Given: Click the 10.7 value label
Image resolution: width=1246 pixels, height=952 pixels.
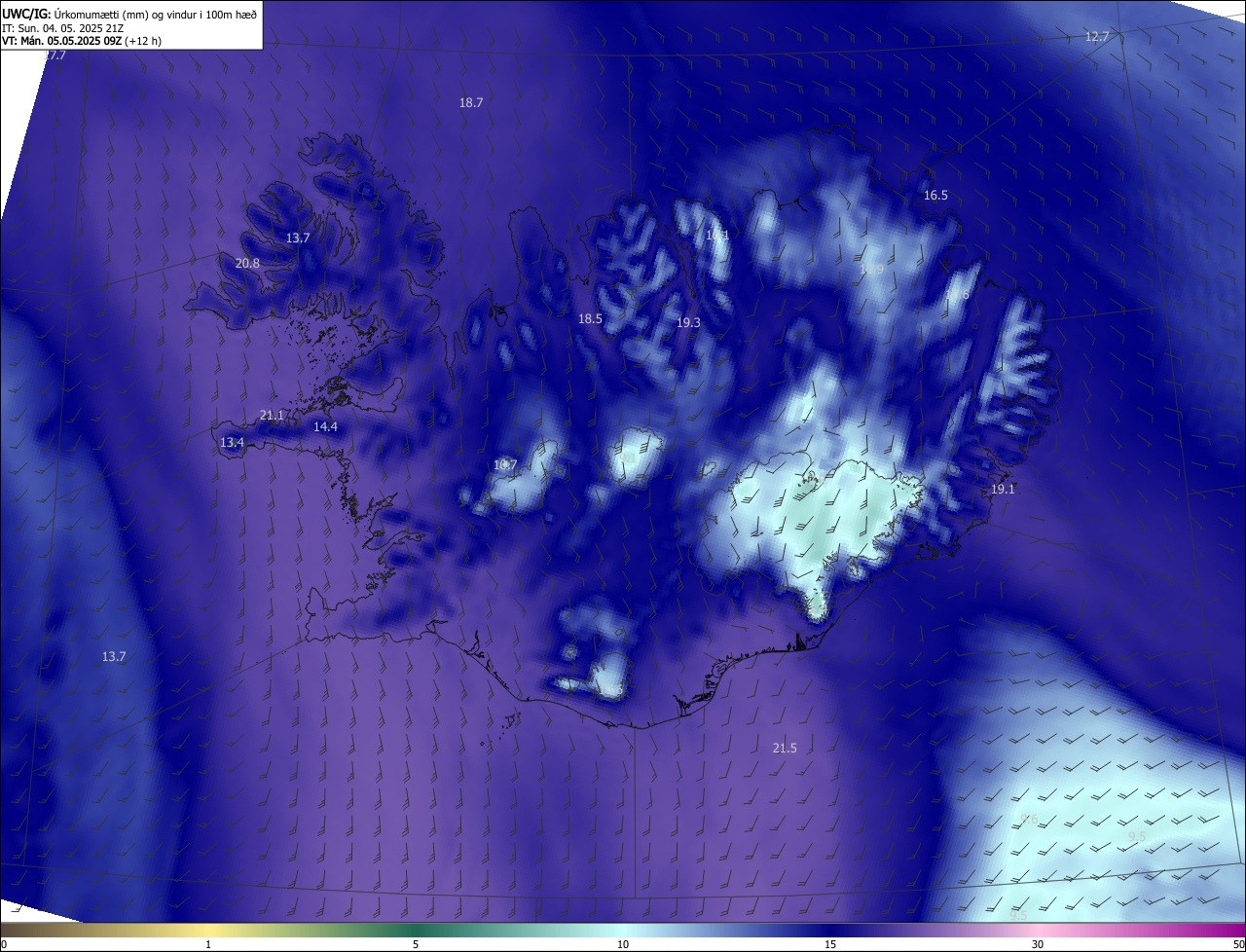Looking at the screenshot, I should pyautogui.click(x=505, y=465).
